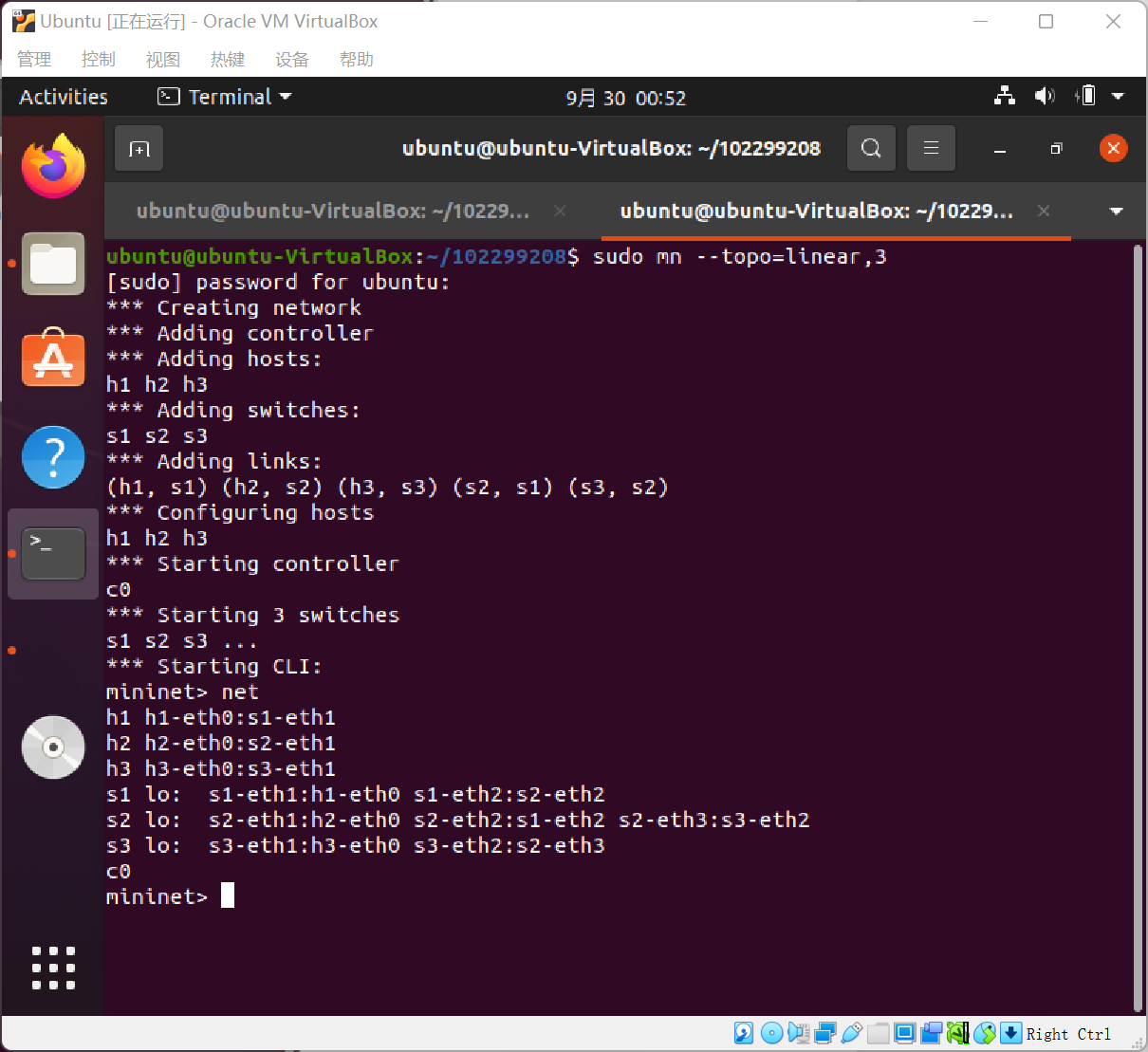Image resolution: width=1148 pixels, height=1052 pixels.
Task: Click the mininet> prompt cursor line
Action: [170, 896]
